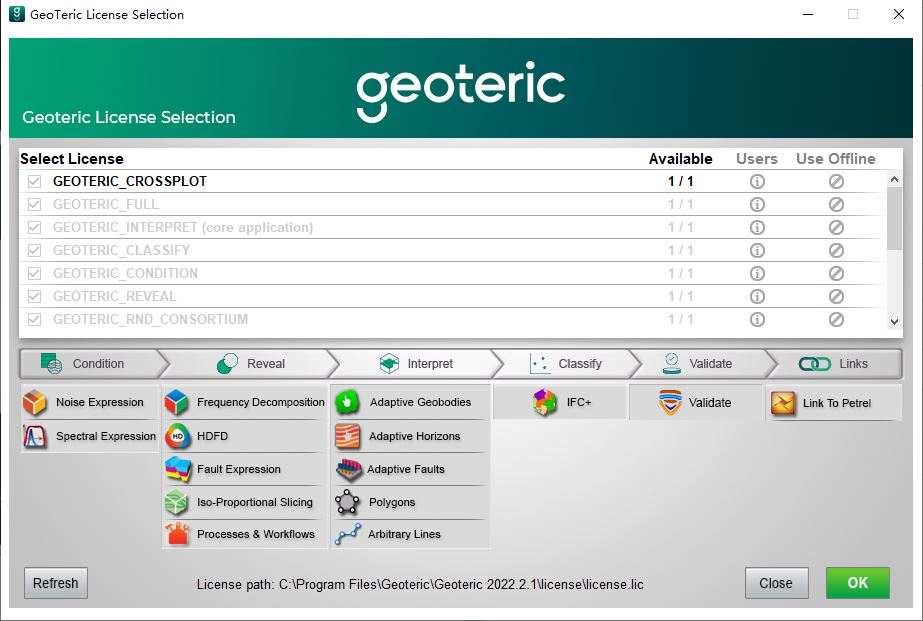923x621 pixels.
Task: Select the Reveal workflow tab
Action: (x=250, y=364)
